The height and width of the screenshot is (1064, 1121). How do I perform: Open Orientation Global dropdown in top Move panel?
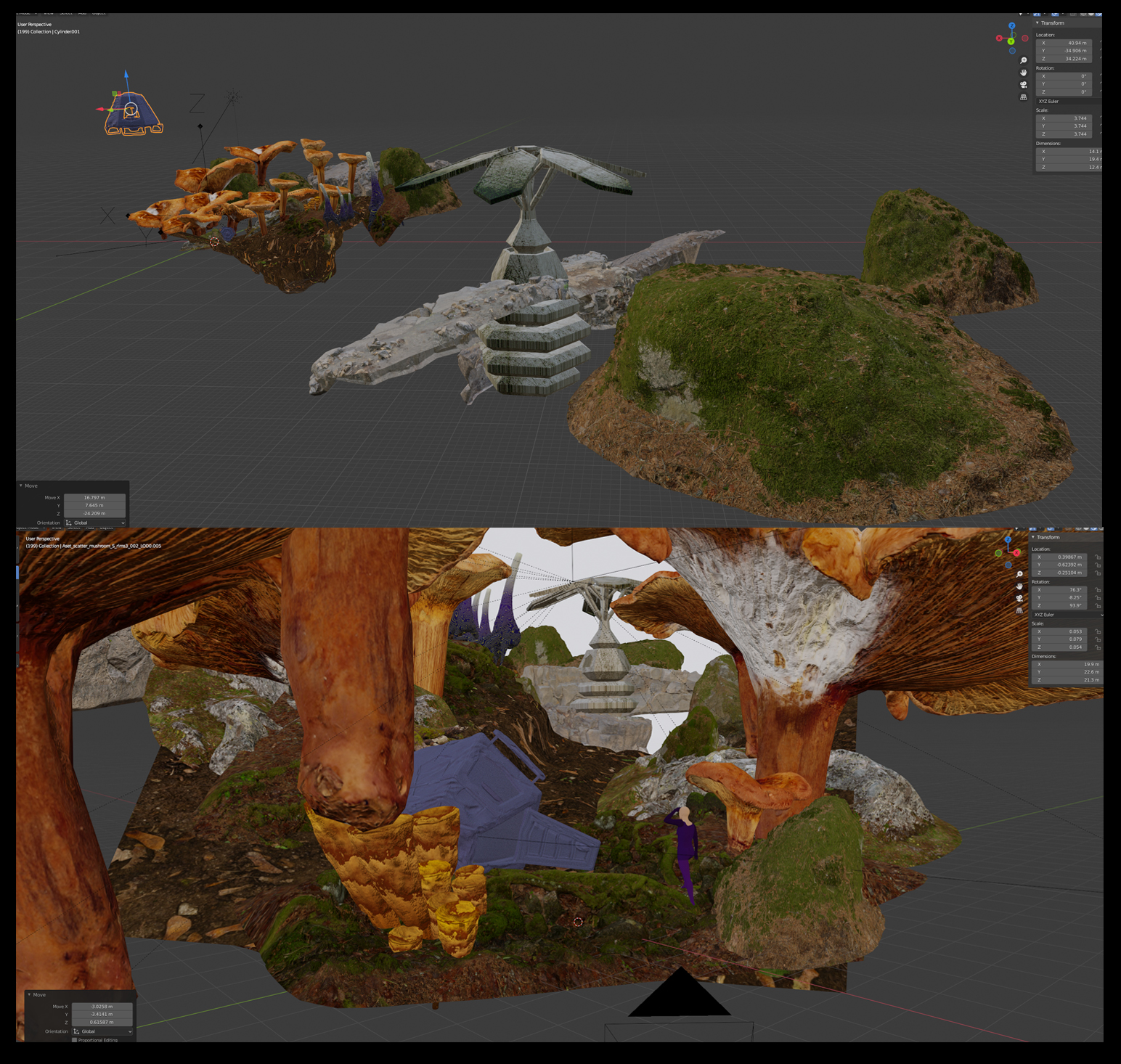coord(94,523)
